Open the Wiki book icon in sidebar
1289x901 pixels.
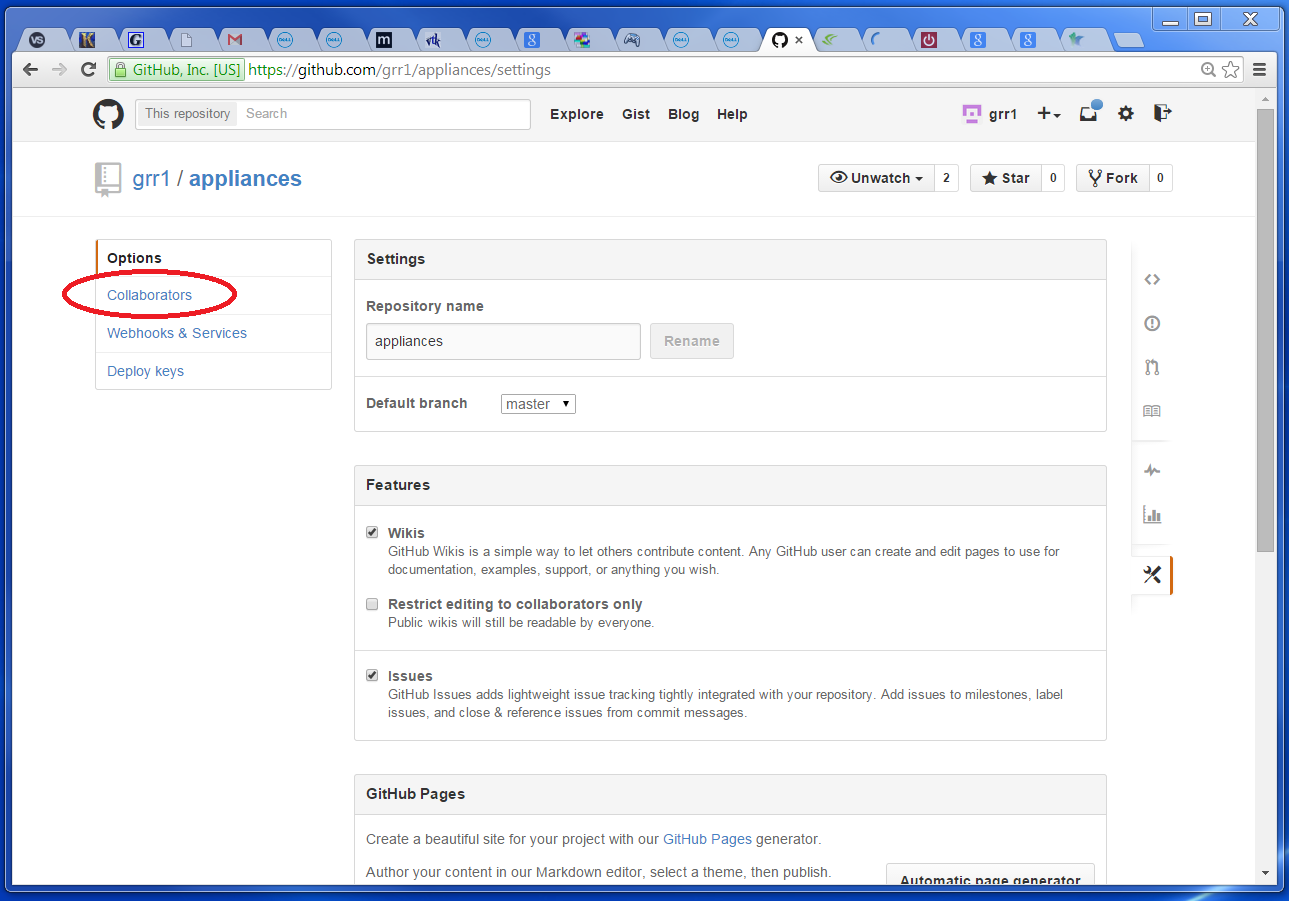click(1152, 411)
